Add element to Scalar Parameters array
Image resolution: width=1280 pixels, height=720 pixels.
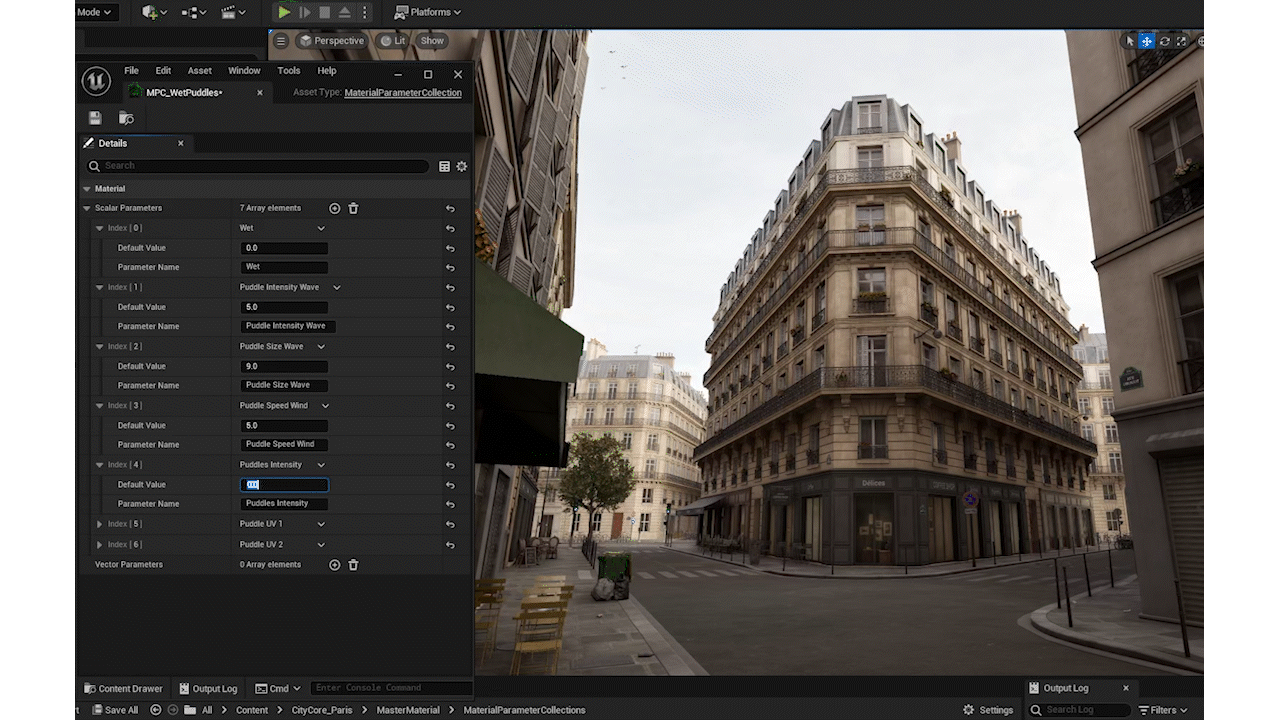(x=334, y=208)
